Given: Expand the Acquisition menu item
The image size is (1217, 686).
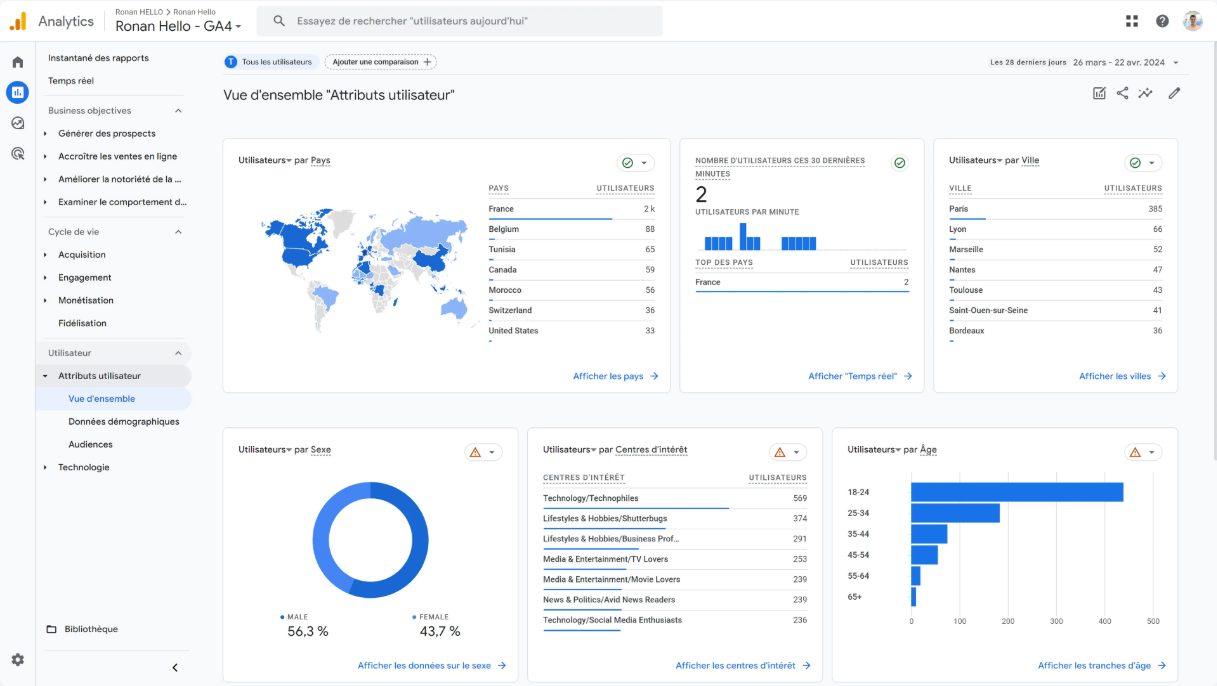Looking at the screenshot, I should point(45,255).
